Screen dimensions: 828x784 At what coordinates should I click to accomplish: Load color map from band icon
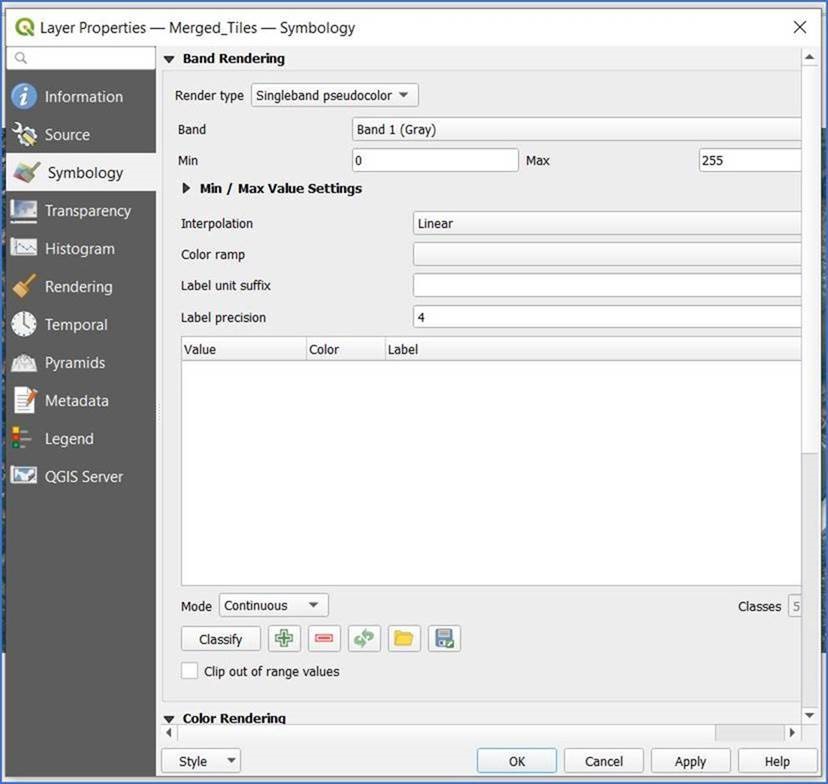pos(364,638)
